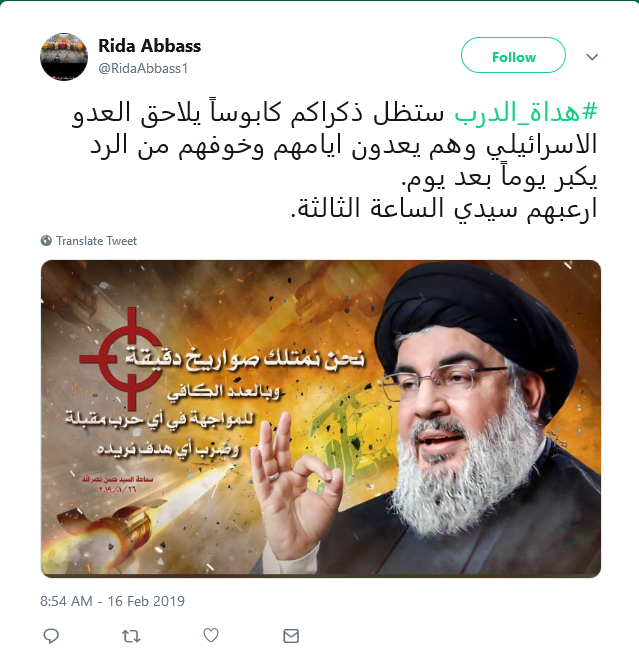Click the white Arabic caption in image
The width and height of the screenshot is (639, 671).
215,402
